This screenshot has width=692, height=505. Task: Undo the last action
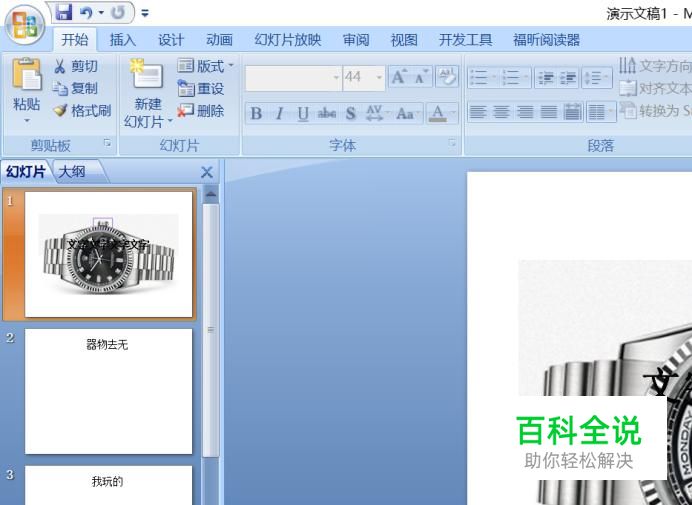point(86,13)
